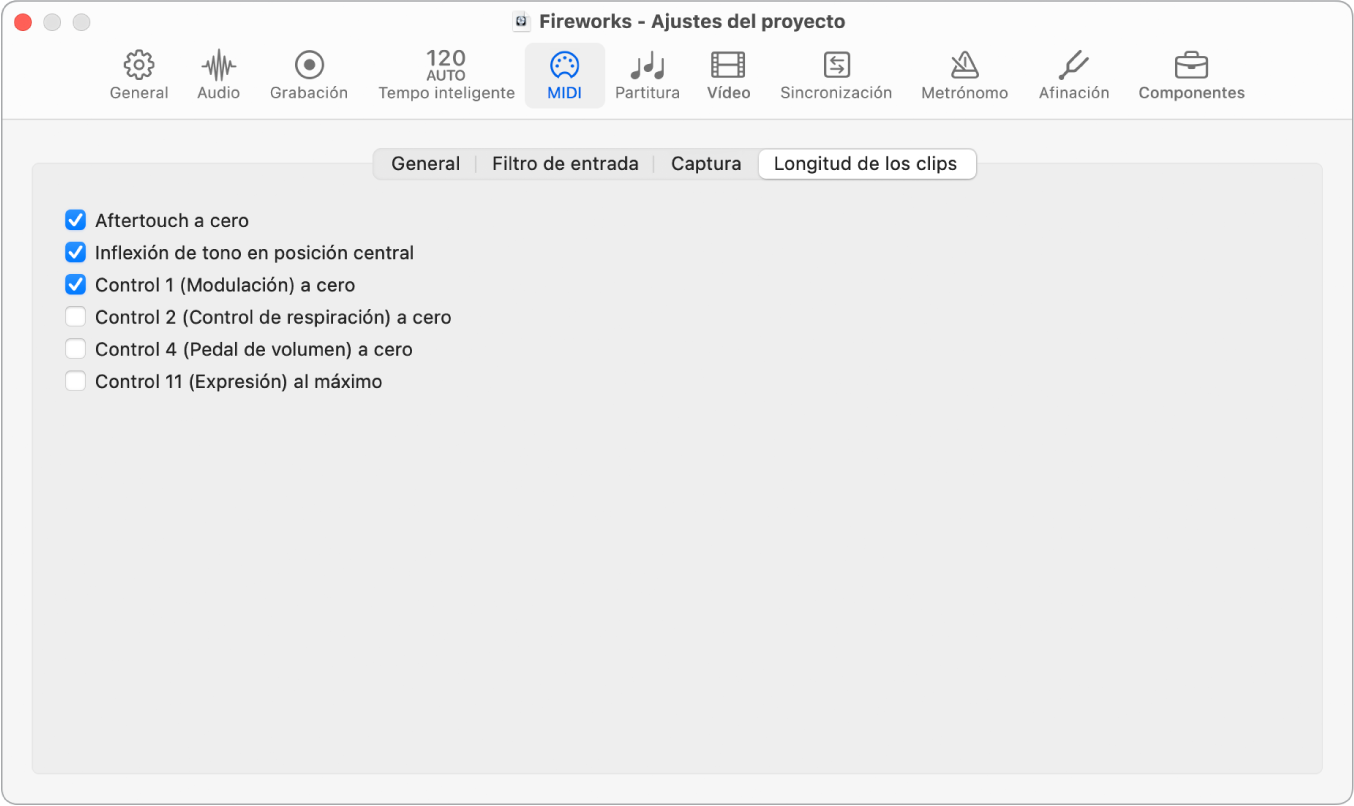Switch to the Filtro de entrada tab
The height and width of the screenshot is (806, 1354).
565,163
